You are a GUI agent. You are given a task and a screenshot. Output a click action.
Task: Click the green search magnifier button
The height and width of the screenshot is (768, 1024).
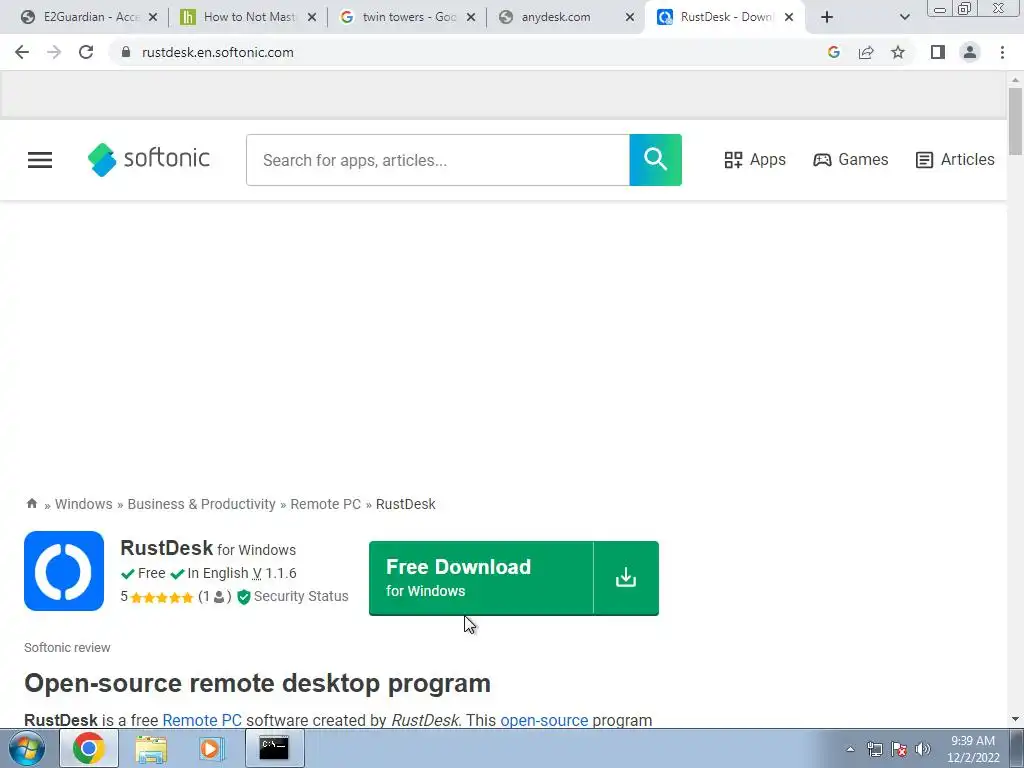[x=655, y=160]
